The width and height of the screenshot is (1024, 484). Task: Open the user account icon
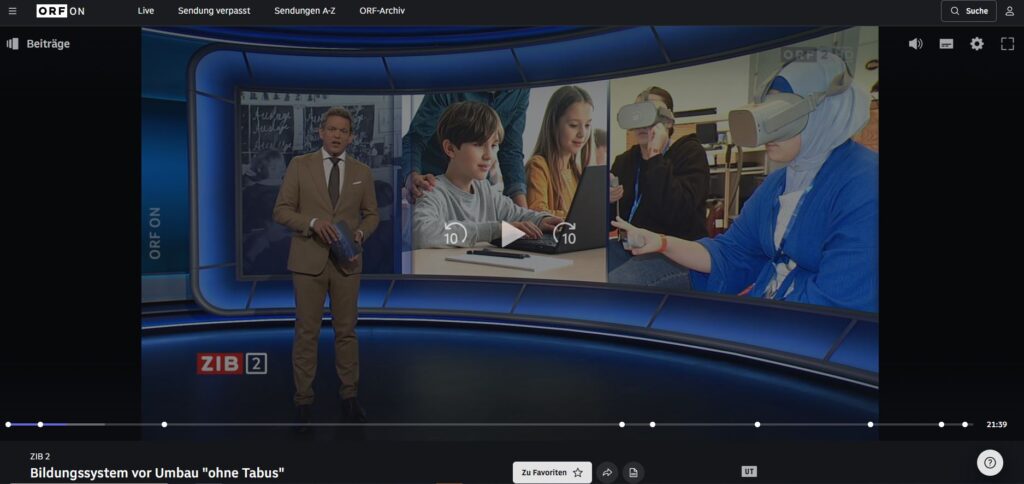pyautogui.click(x=1010, y=11)
